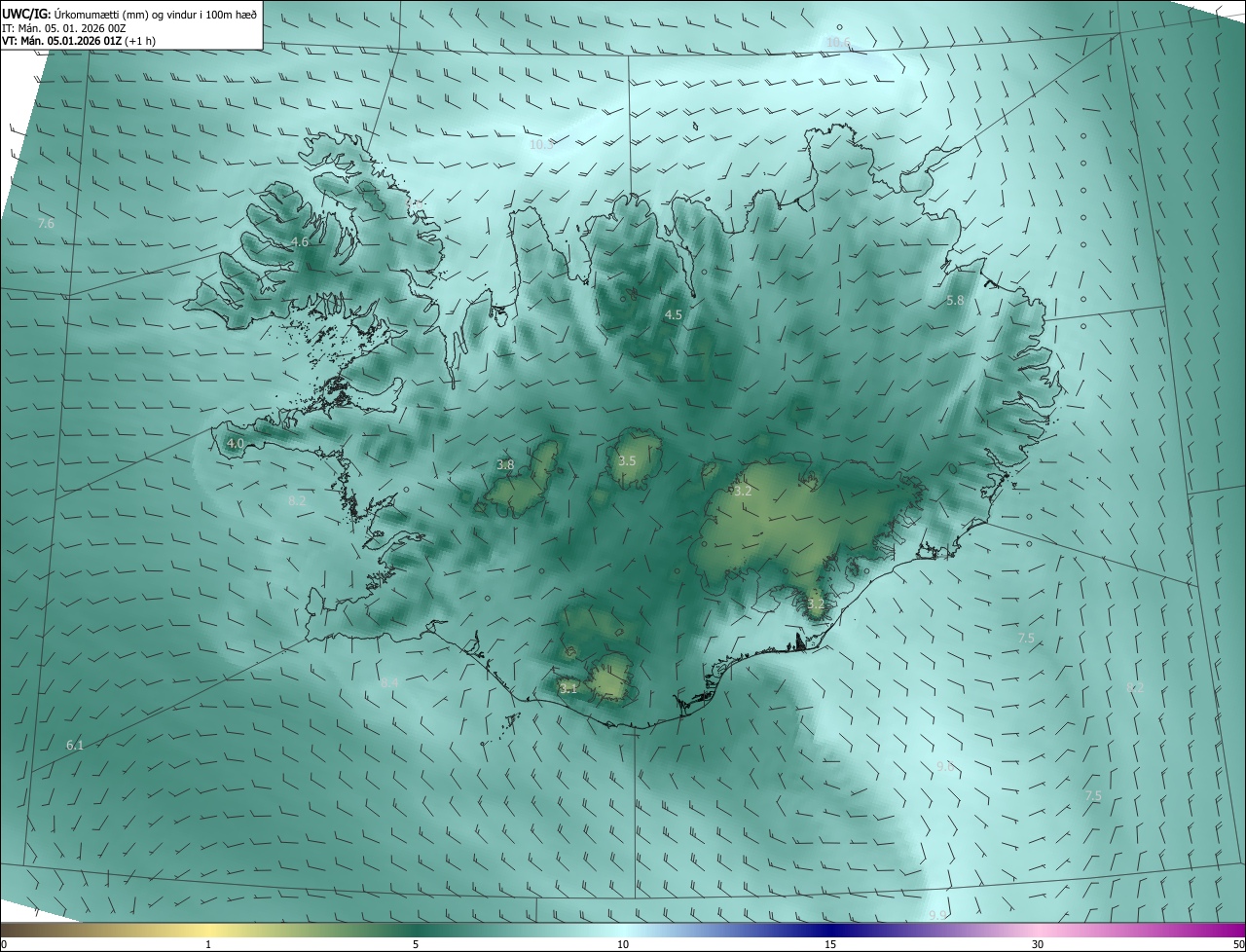Click the 9.6 value label on the map
The height and width of the screenshot is (952, 1246).
(944, 767)
